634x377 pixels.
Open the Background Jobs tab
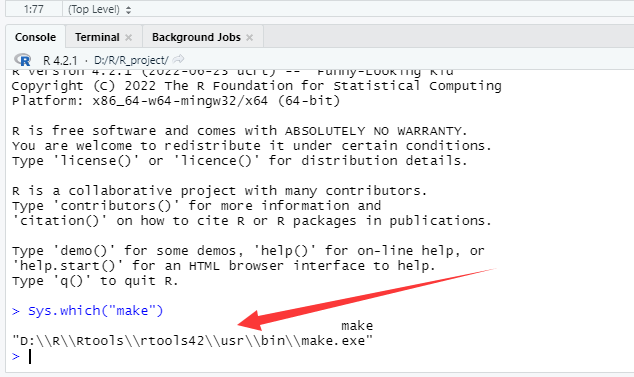pyautogui.click(x=196, y=37)
